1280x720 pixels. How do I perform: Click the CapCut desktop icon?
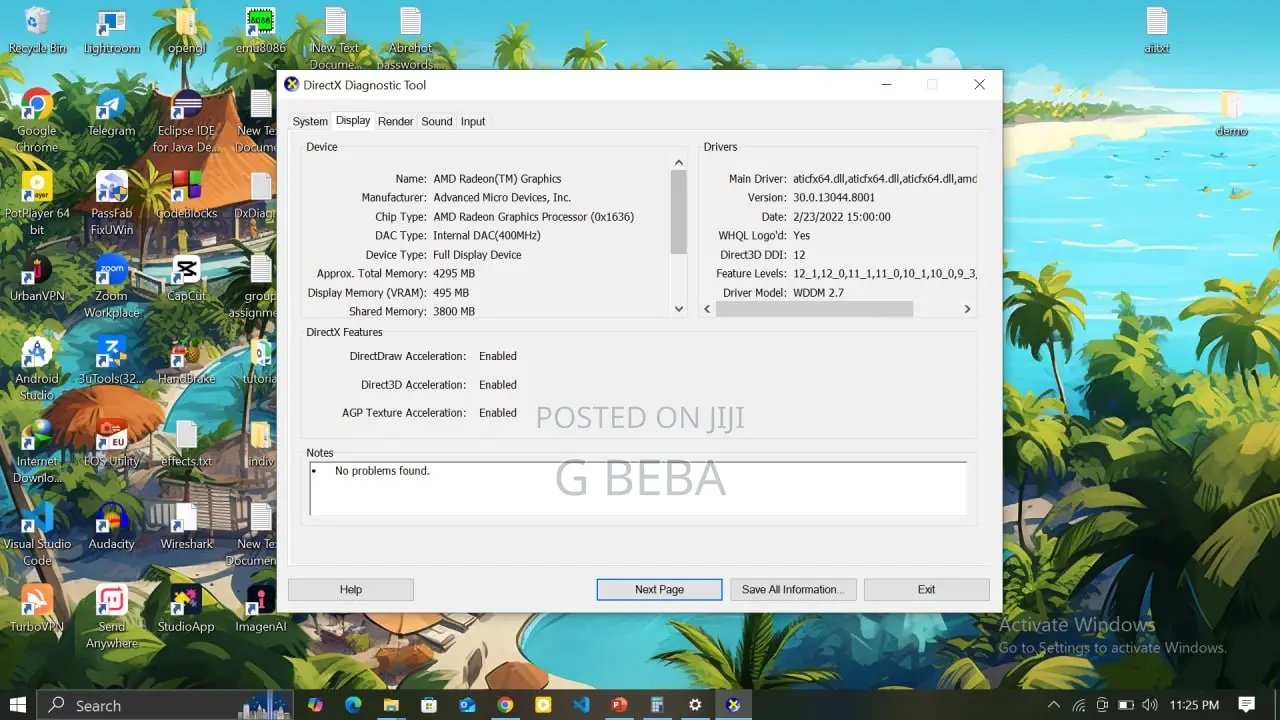tap(186, 273)
